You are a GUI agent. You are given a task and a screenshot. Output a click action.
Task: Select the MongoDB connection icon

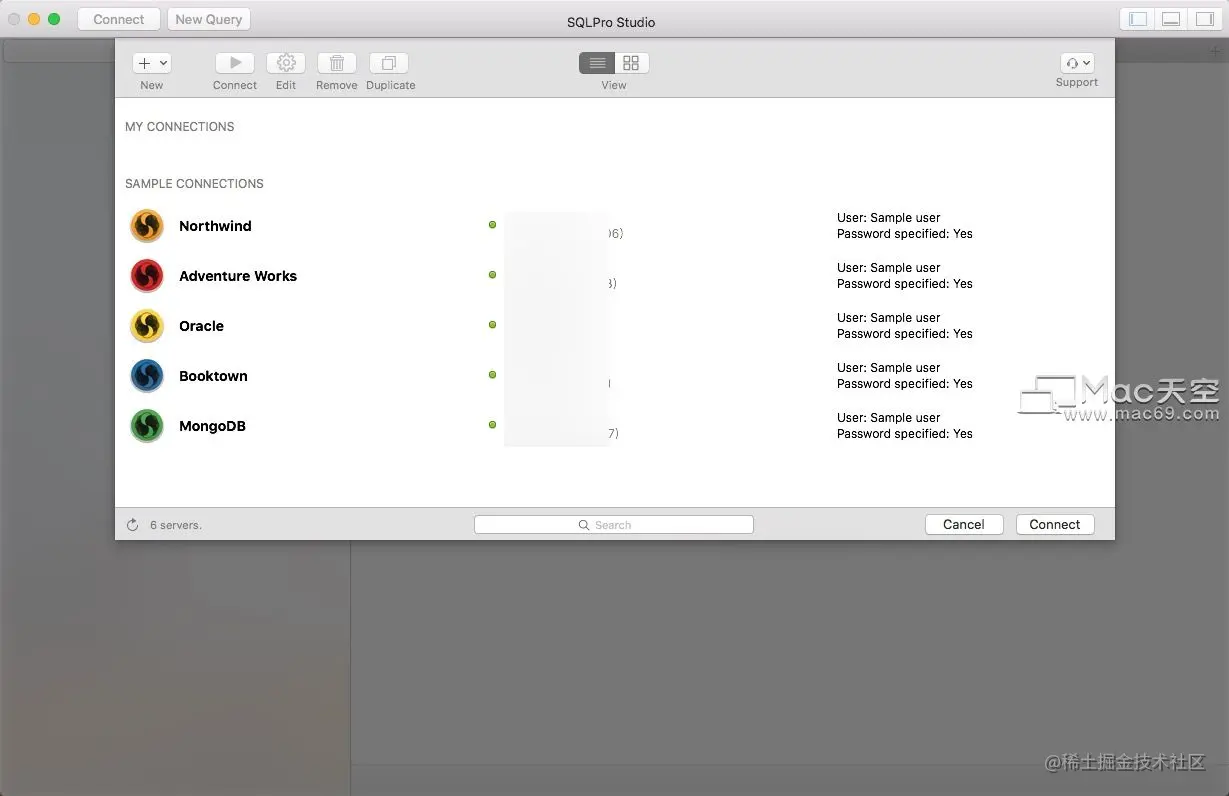pyautogui.click(x=147, y=426)
